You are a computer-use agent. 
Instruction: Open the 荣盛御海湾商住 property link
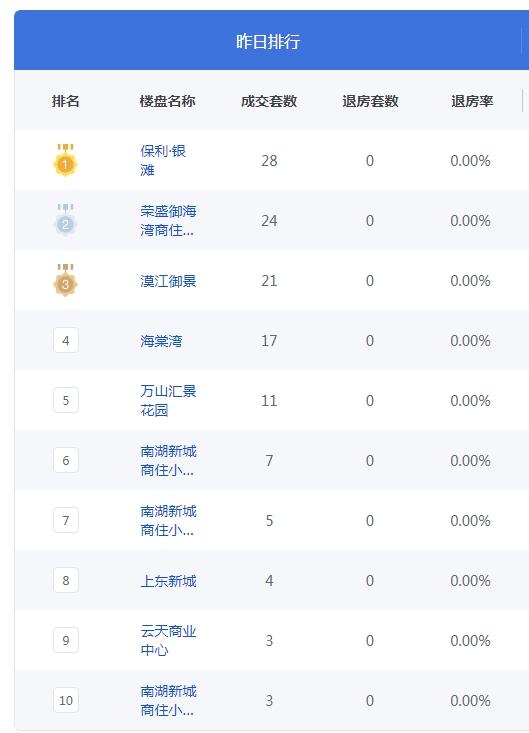click(168, 220)
